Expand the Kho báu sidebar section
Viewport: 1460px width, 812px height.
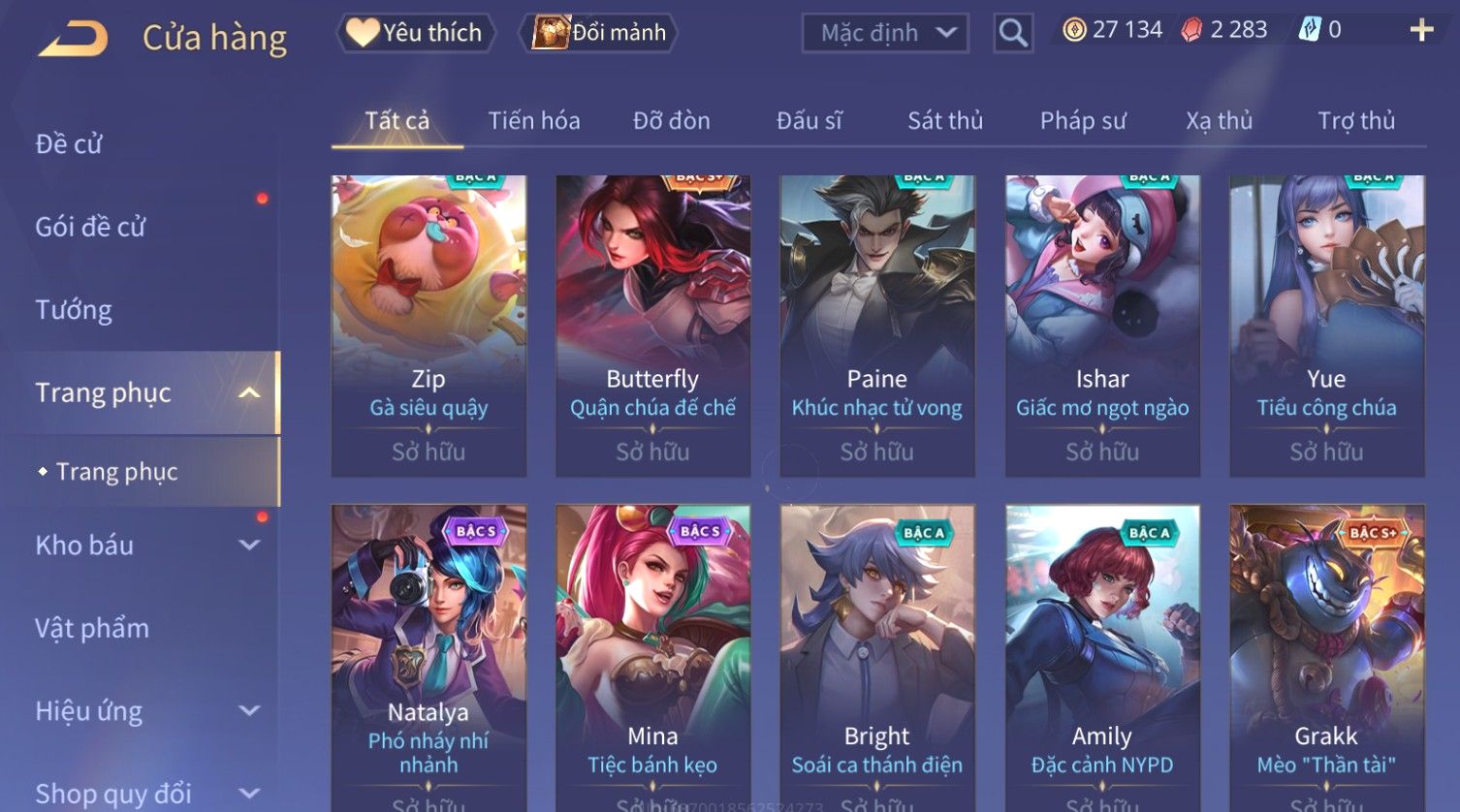(249, 545)
